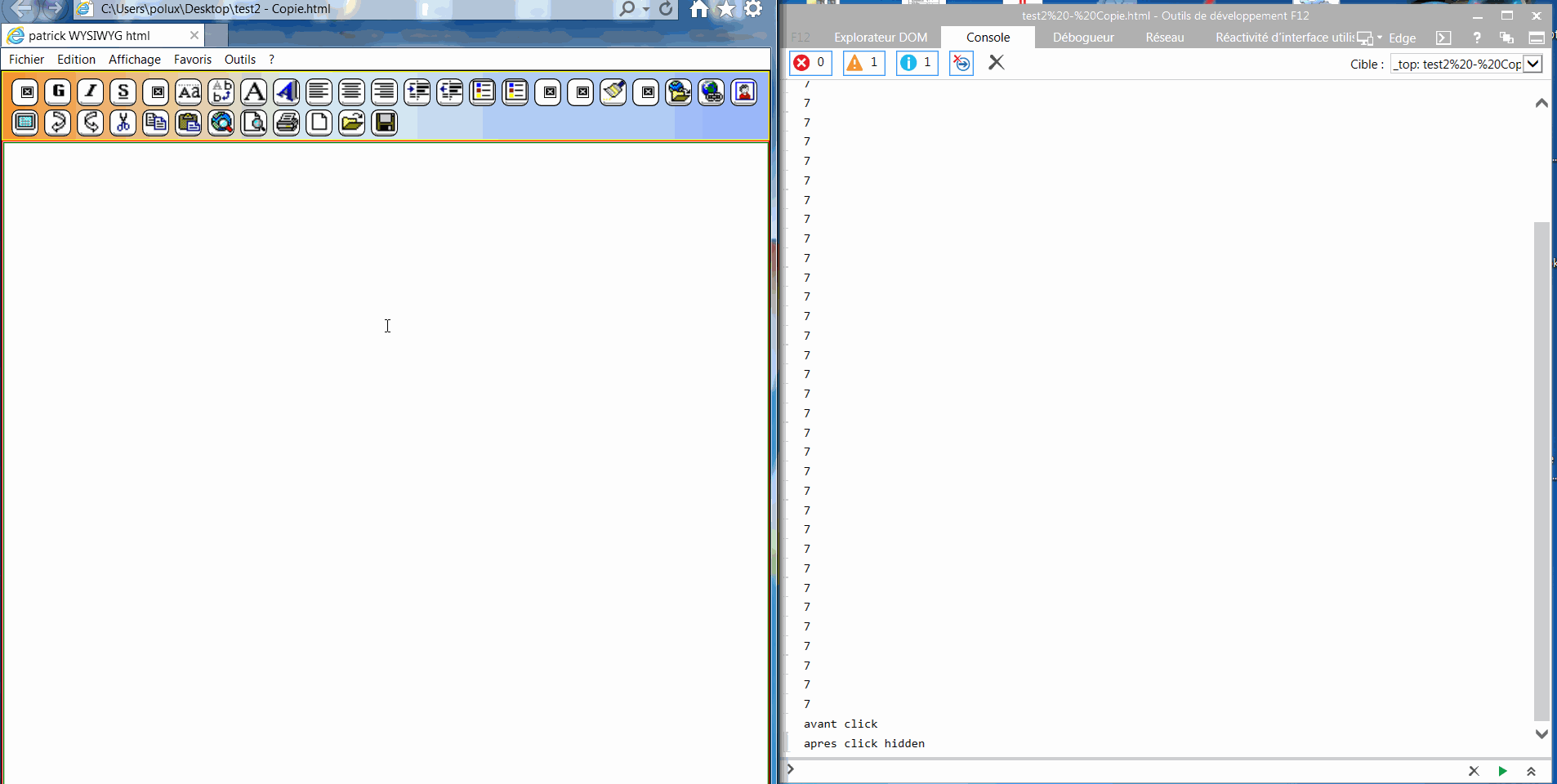This screenshot has height=784, width=1557.
Task: Toggle clear-on-navigate console button
Action: click(x=961, y=63)
